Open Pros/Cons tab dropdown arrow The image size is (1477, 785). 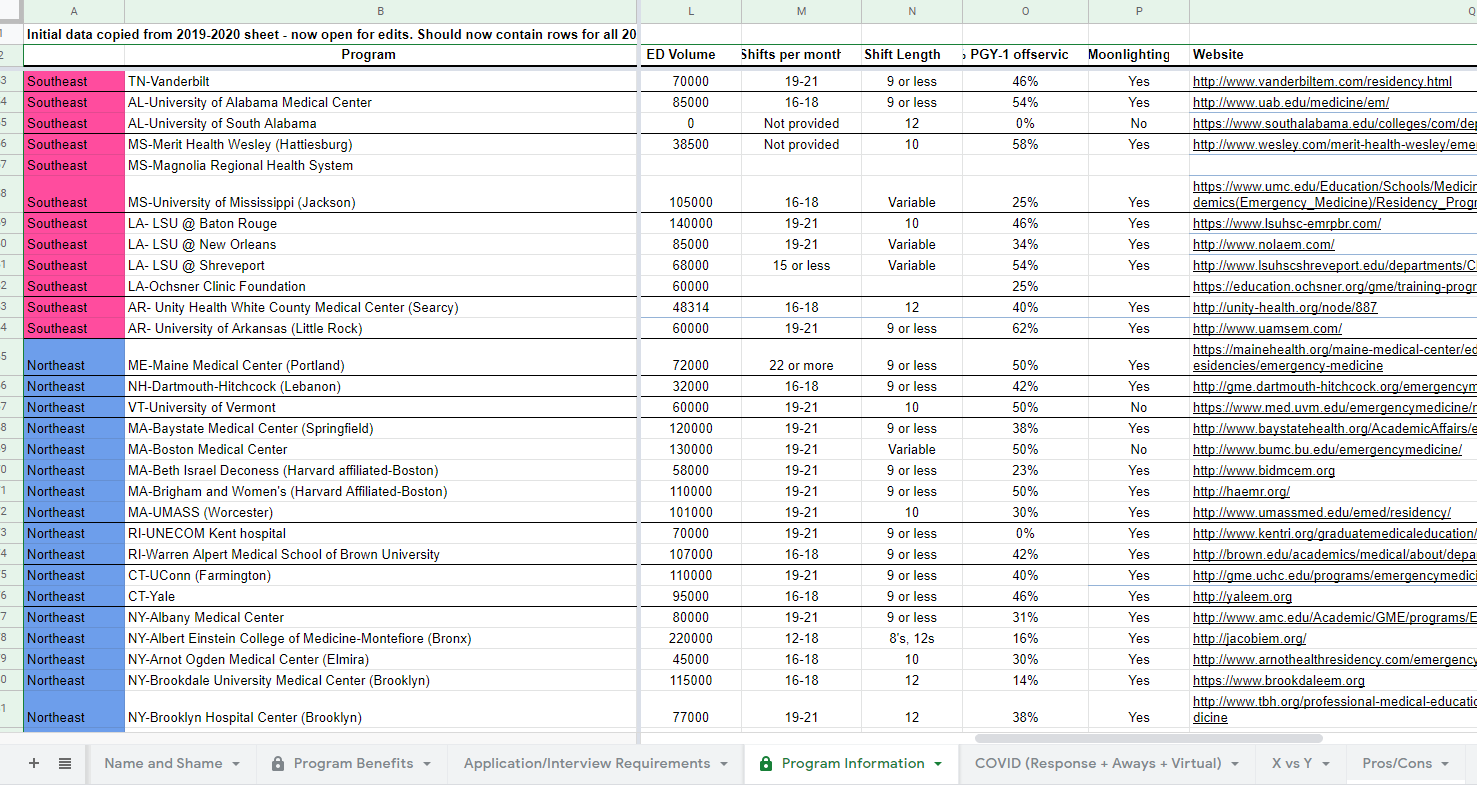point(1444,764)
